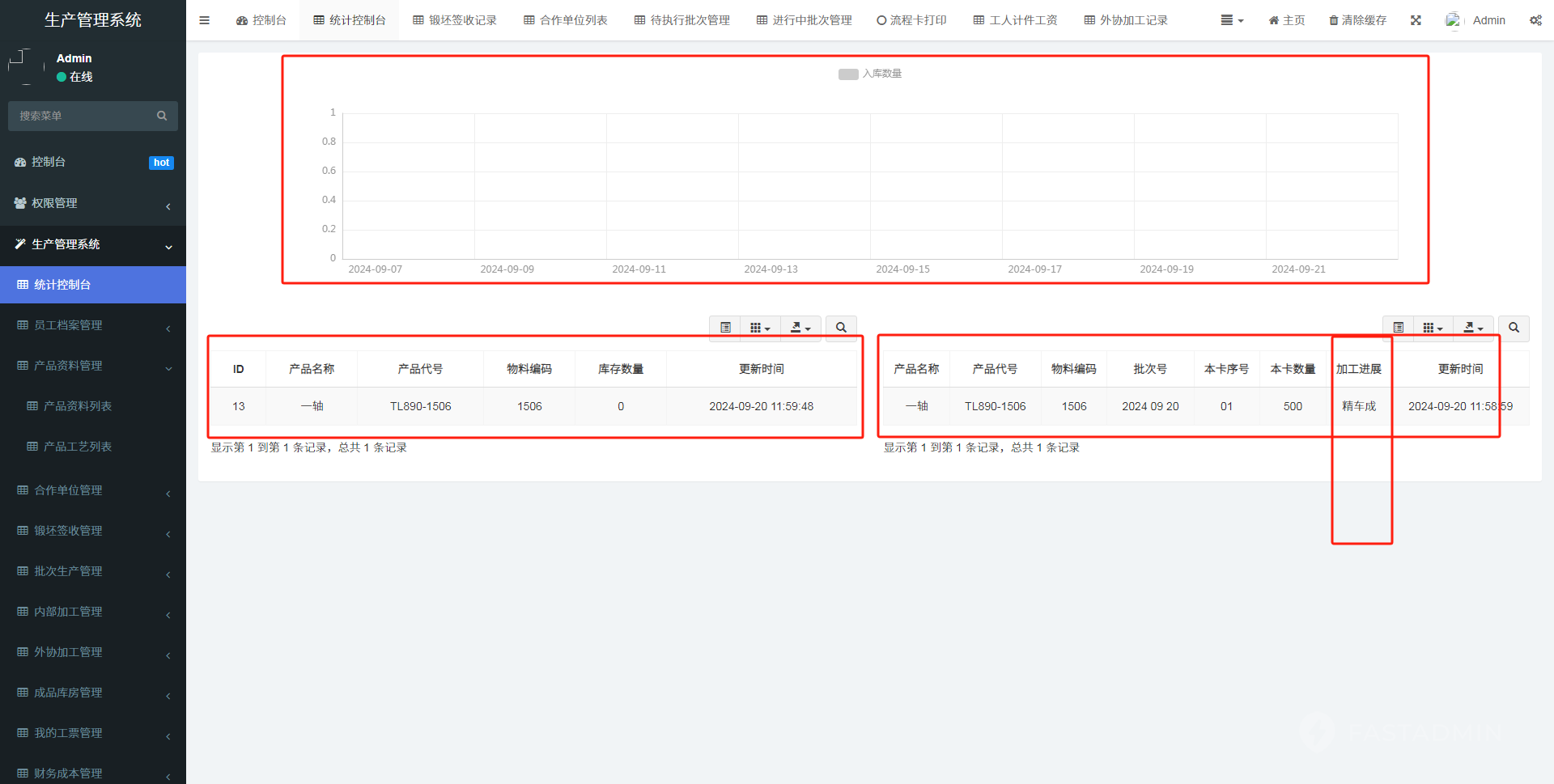The width and height of the screenshot is (1554, 784).
Task: Go to 主页 via the home link
Action: [x=1286, y=20]
